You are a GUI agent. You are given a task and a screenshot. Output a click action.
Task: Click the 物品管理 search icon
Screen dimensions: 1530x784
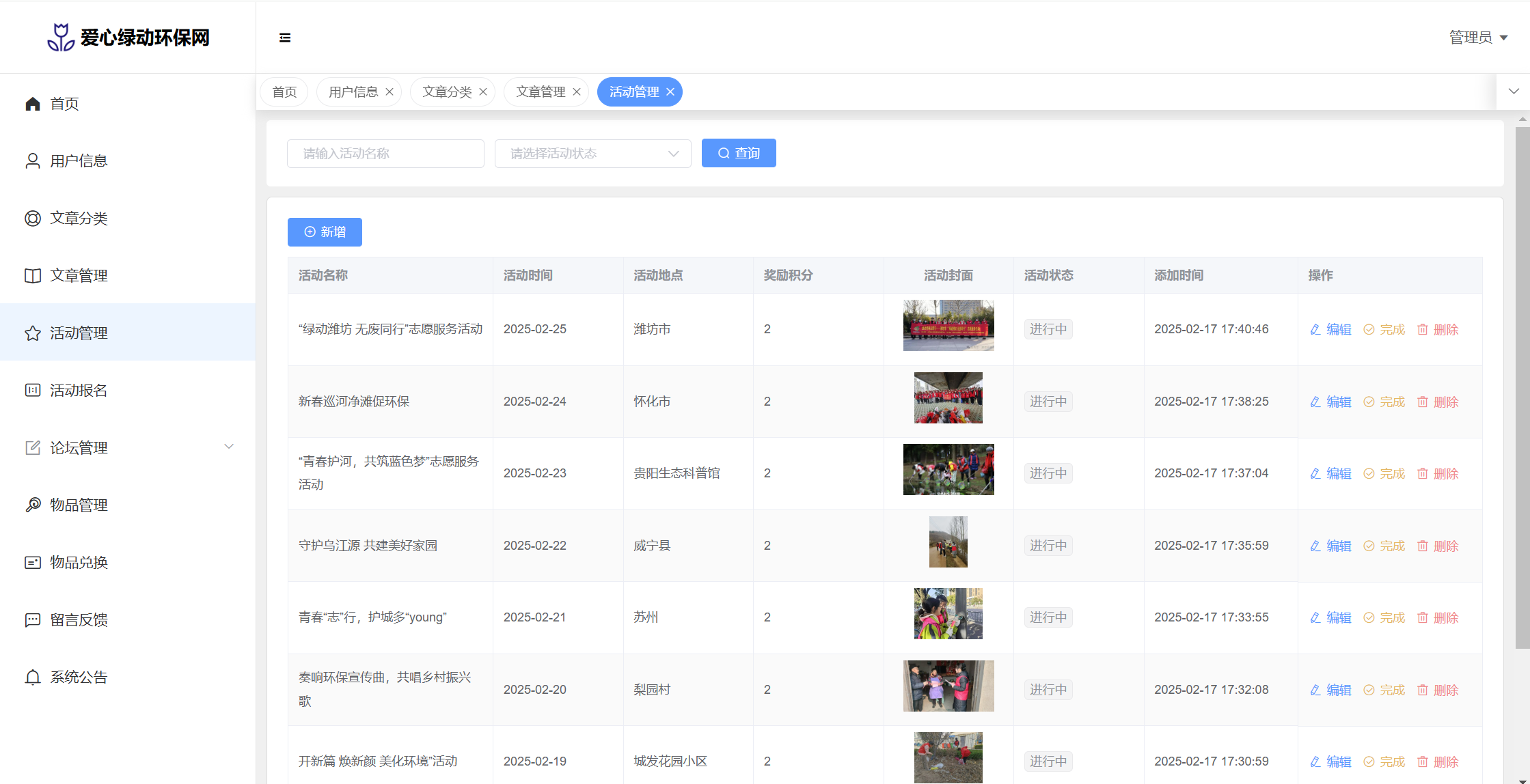[x=33, y=505]
